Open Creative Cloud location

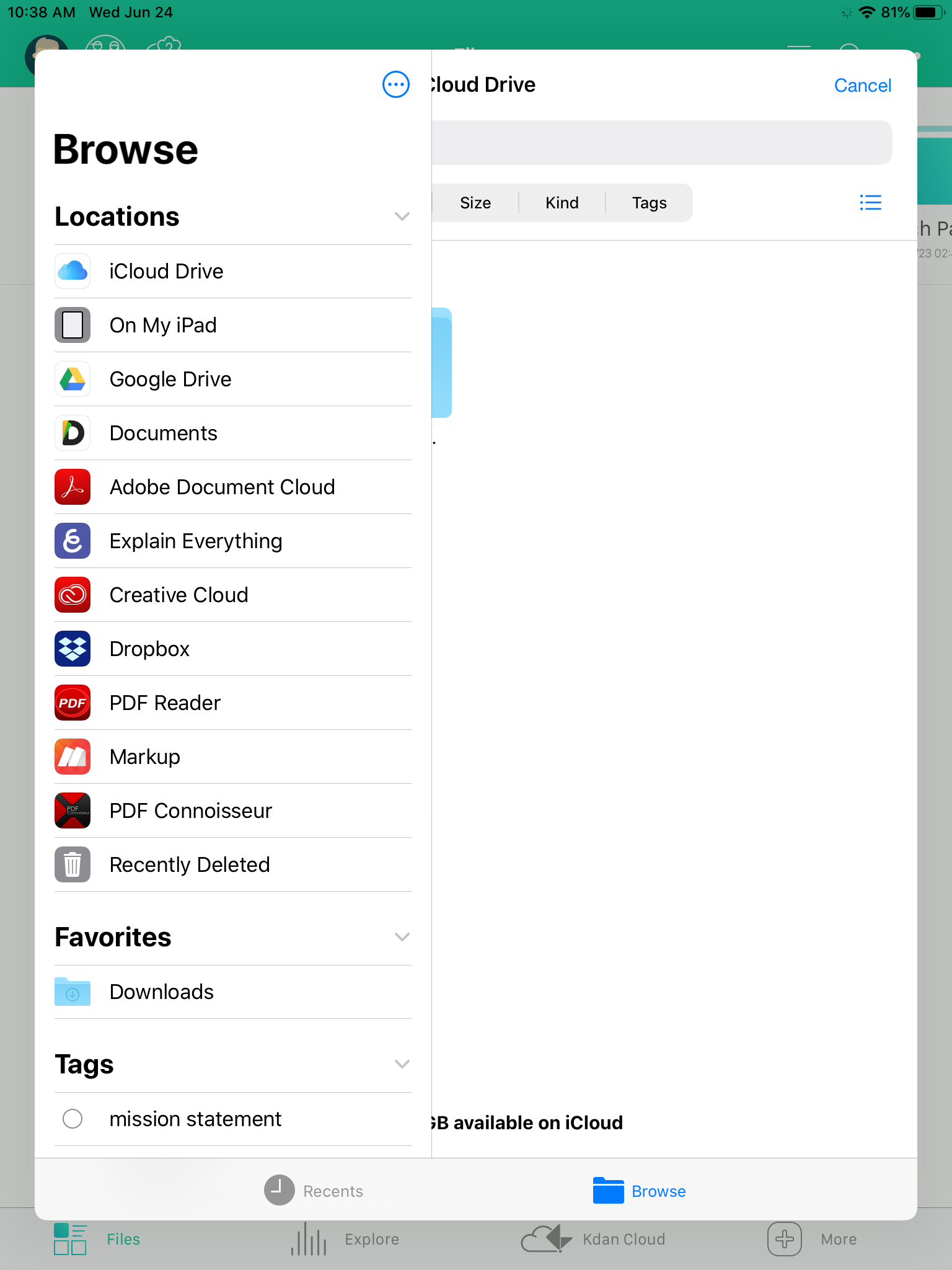233,595
